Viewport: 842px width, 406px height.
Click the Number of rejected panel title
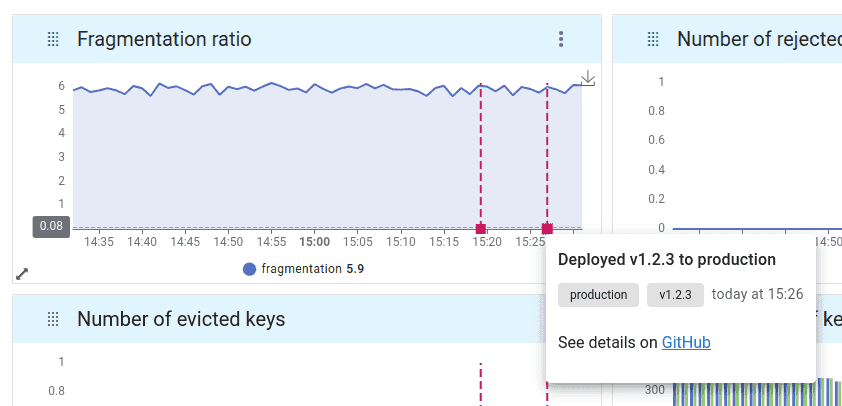click(758, 39)
